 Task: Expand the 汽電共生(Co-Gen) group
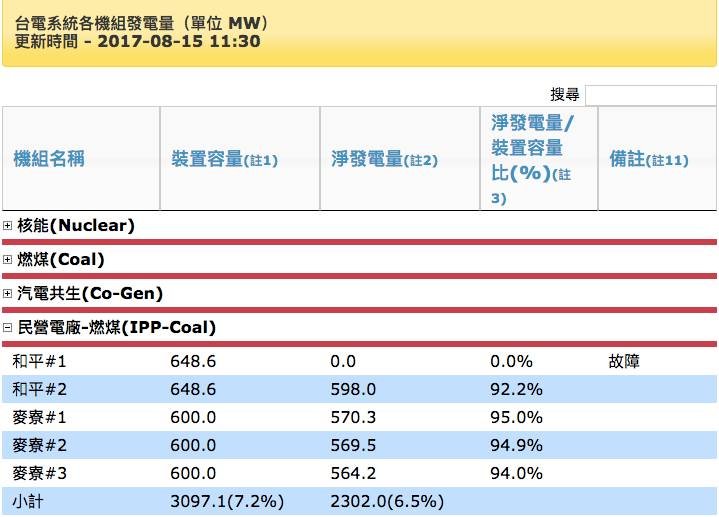click(x=7, y=294)
